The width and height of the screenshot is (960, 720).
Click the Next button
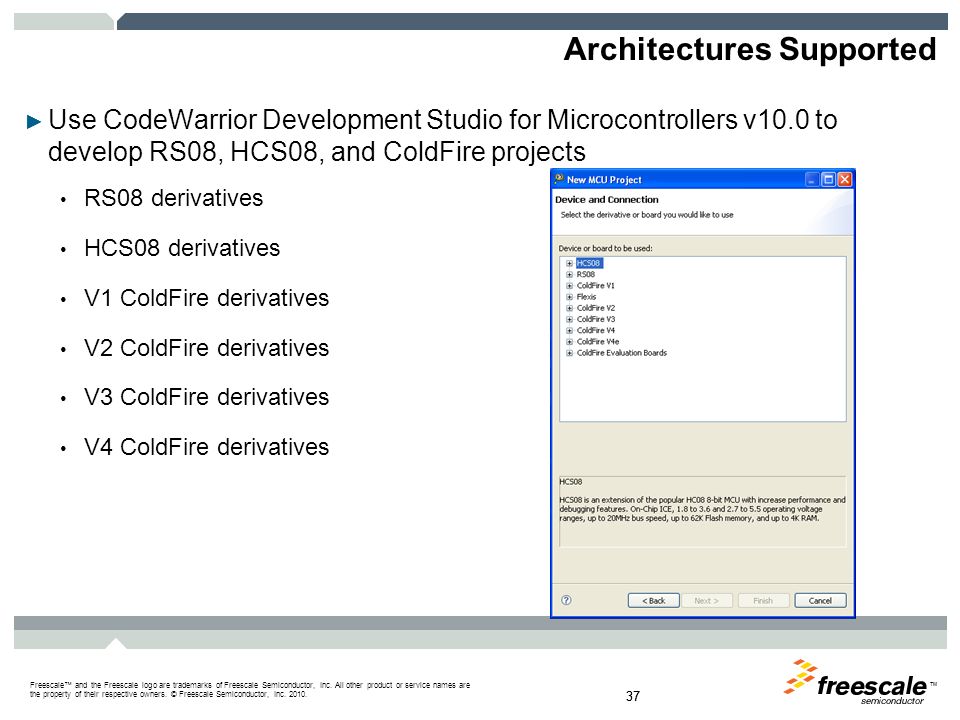[x=707, y=601]
